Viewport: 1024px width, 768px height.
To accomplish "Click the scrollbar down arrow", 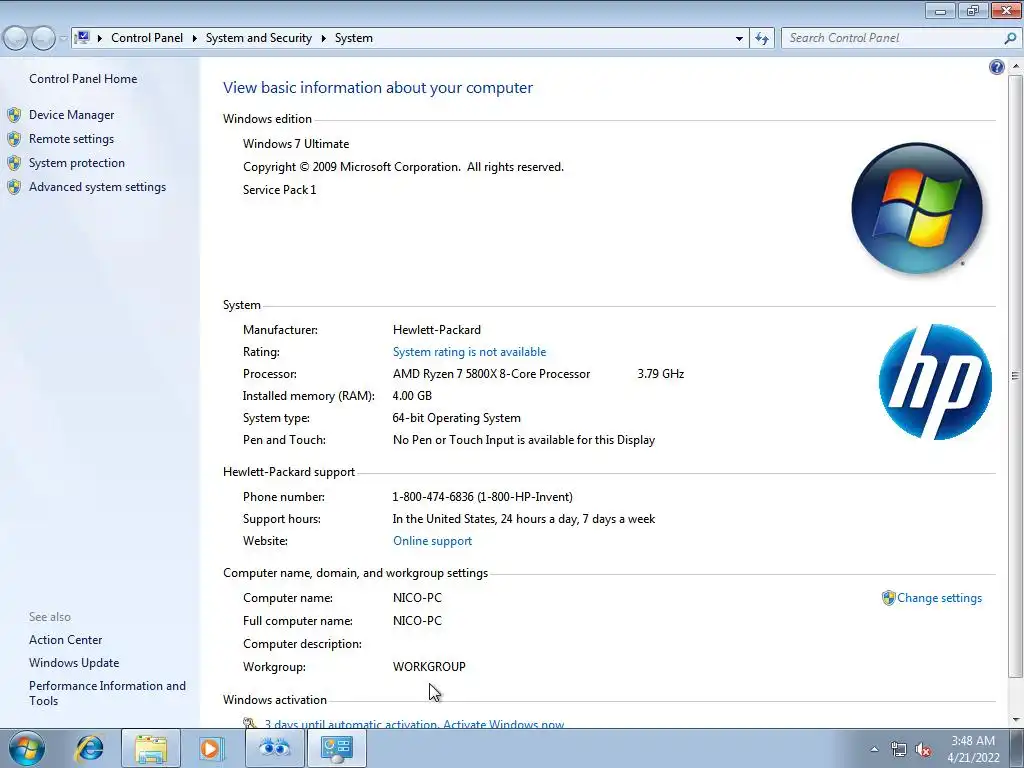I will 1015,720.
